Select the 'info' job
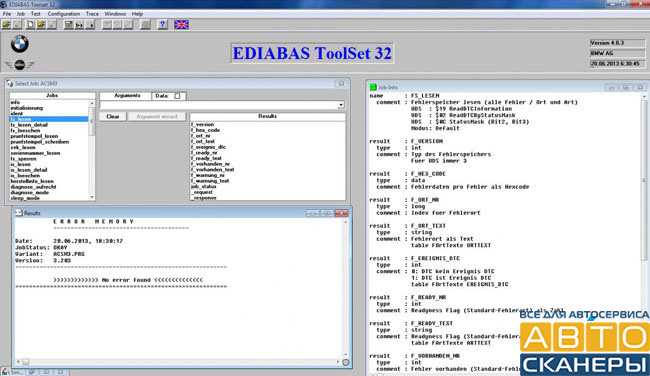Screen dimensions: 650x376 pos(15,102)
